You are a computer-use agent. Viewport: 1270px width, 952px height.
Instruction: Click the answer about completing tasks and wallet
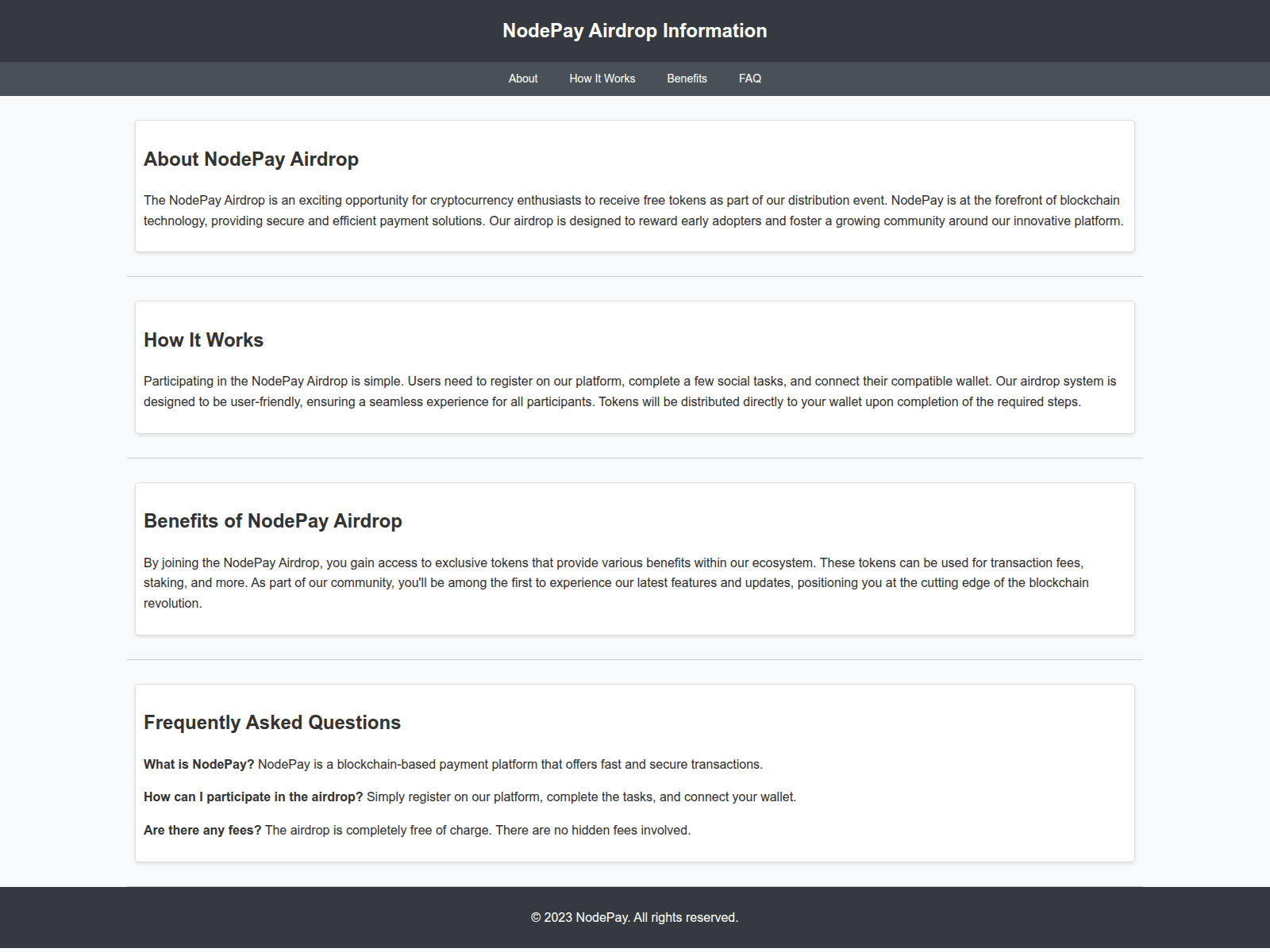tap(581, 797)
